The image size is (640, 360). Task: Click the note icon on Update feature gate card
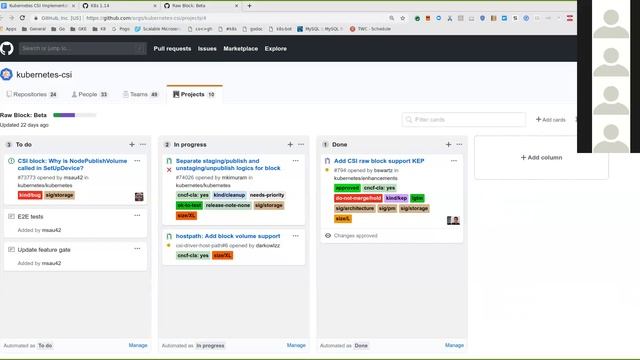[x=11, y=249]
